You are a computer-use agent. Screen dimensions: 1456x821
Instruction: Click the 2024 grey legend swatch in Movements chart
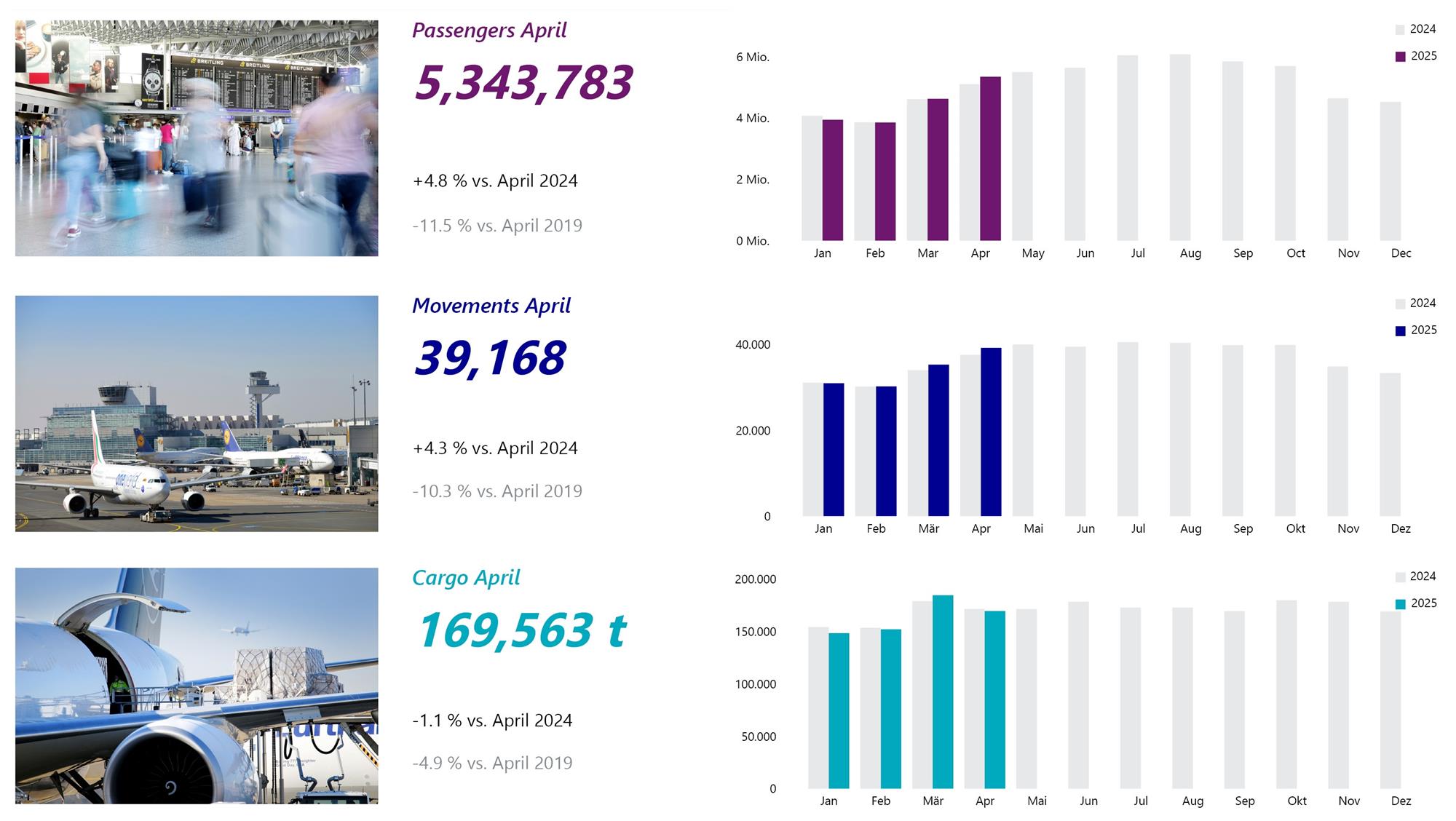(1400, 304)
